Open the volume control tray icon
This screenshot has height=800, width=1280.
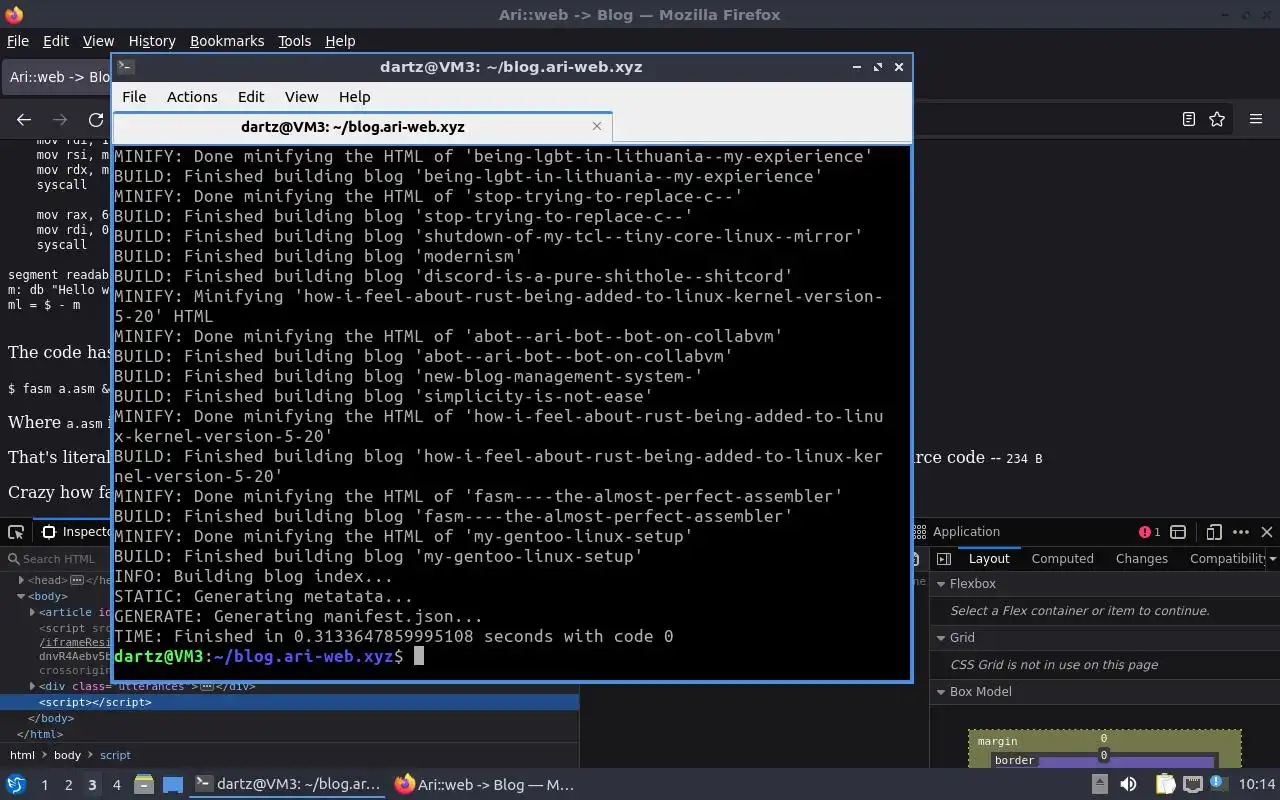(1128, 784)
